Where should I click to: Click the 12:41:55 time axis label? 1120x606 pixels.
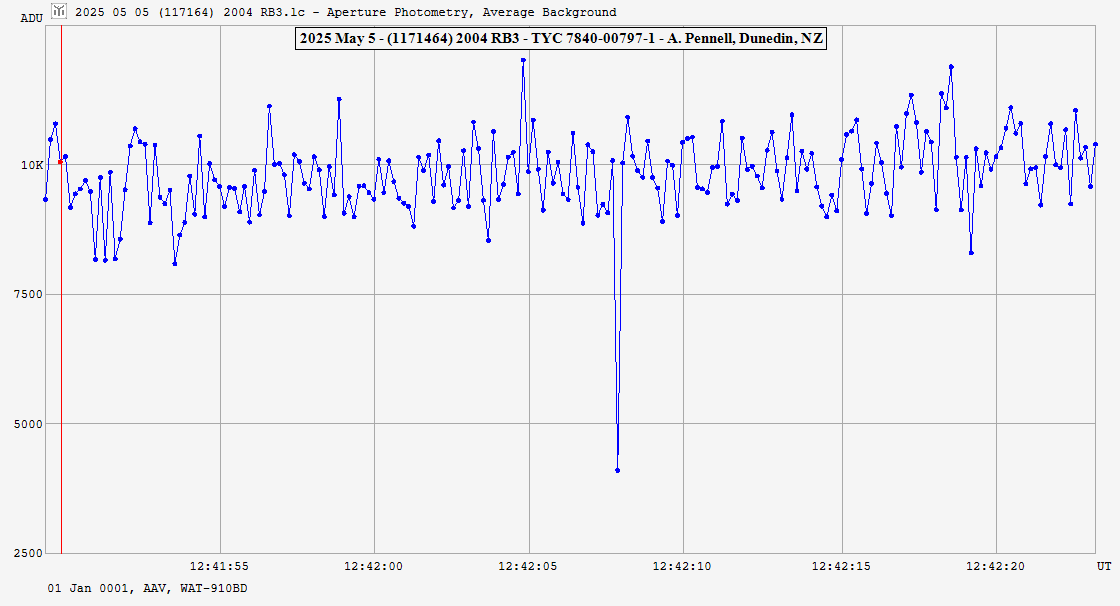tap(219, 566)
